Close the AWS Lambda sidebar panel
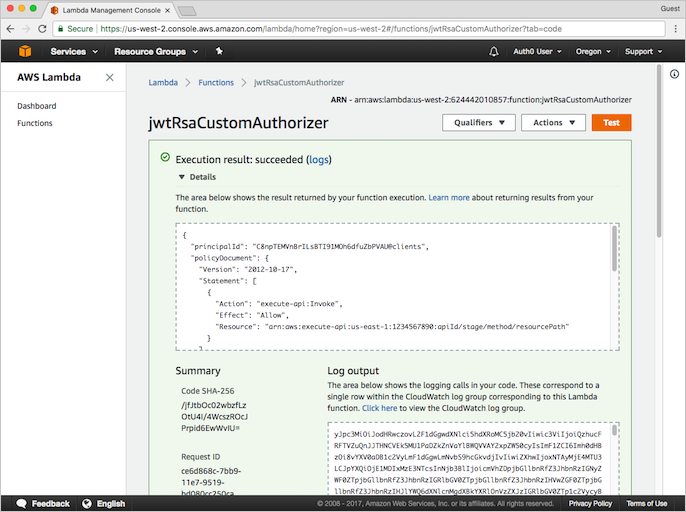686x512 pixels. pyautogui.click(x=109, y=77)
